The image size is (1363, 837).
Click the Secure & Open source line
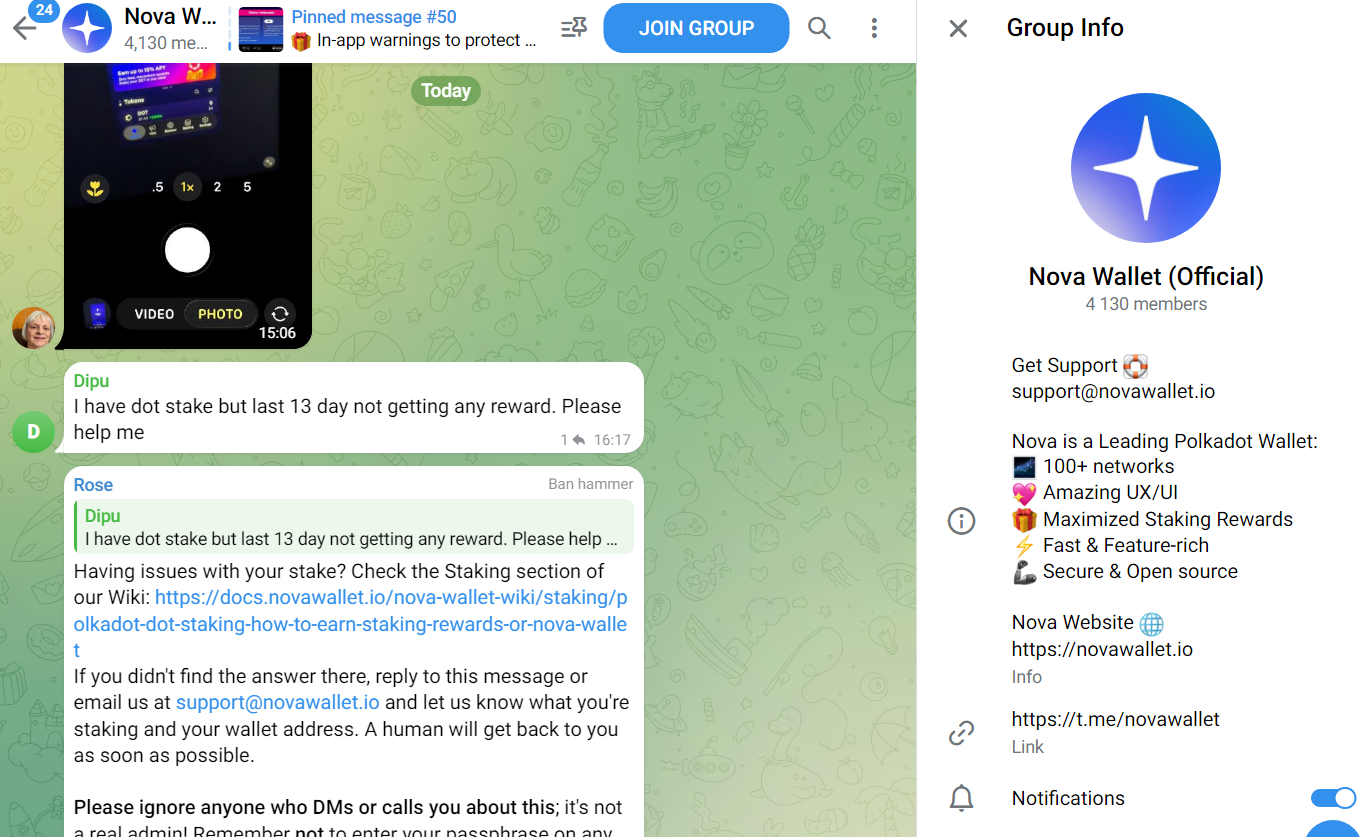coord(1125,571)
